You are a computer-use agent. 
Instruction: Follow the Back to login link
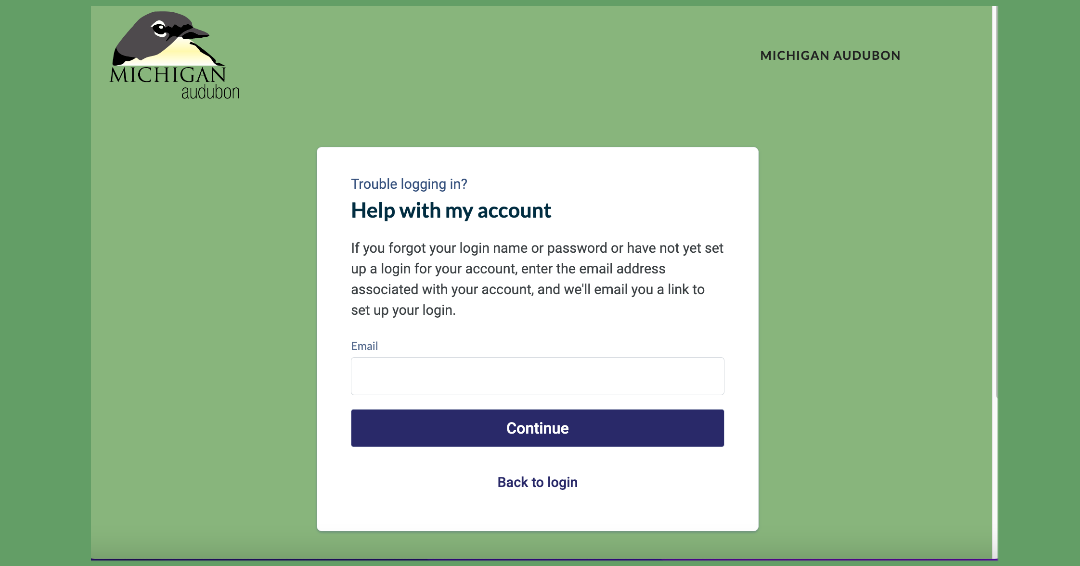tap(537, 482)
